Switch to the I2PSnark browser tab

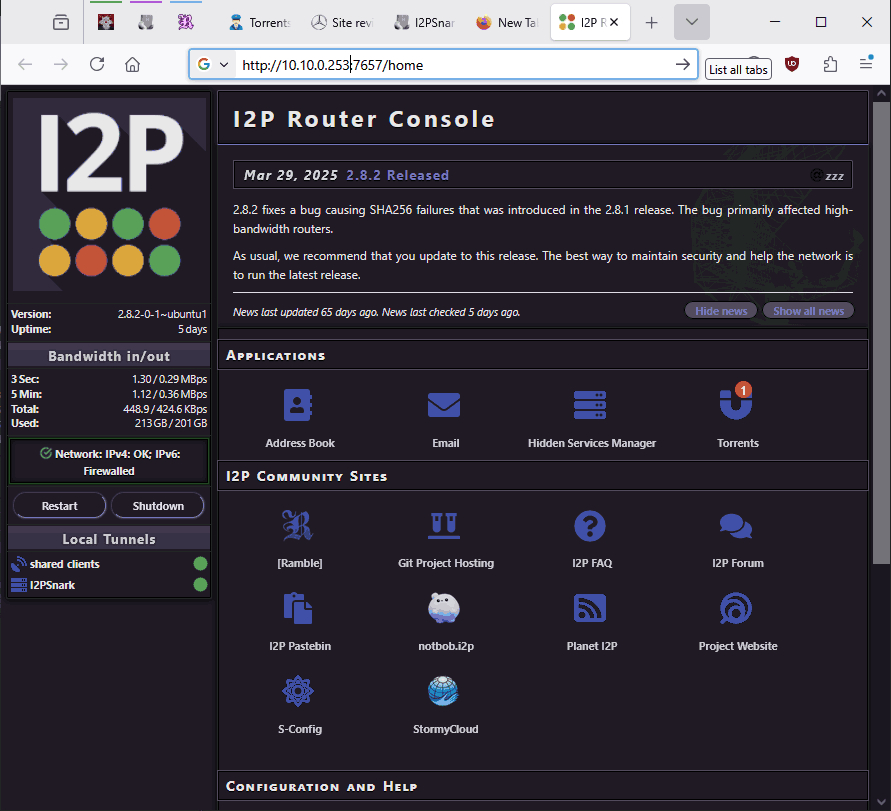click(x=425, y=22)
